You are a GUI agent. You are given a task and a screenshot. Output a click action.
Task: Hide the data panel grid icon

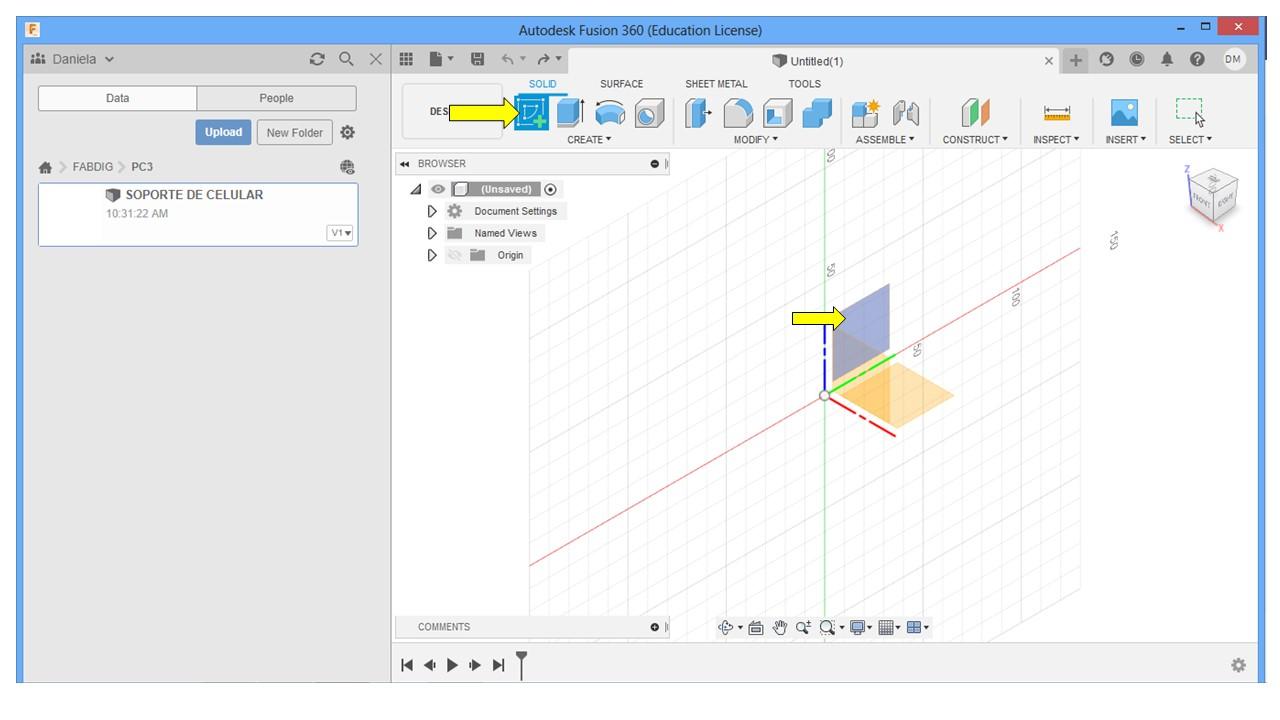tap(406, 60)
